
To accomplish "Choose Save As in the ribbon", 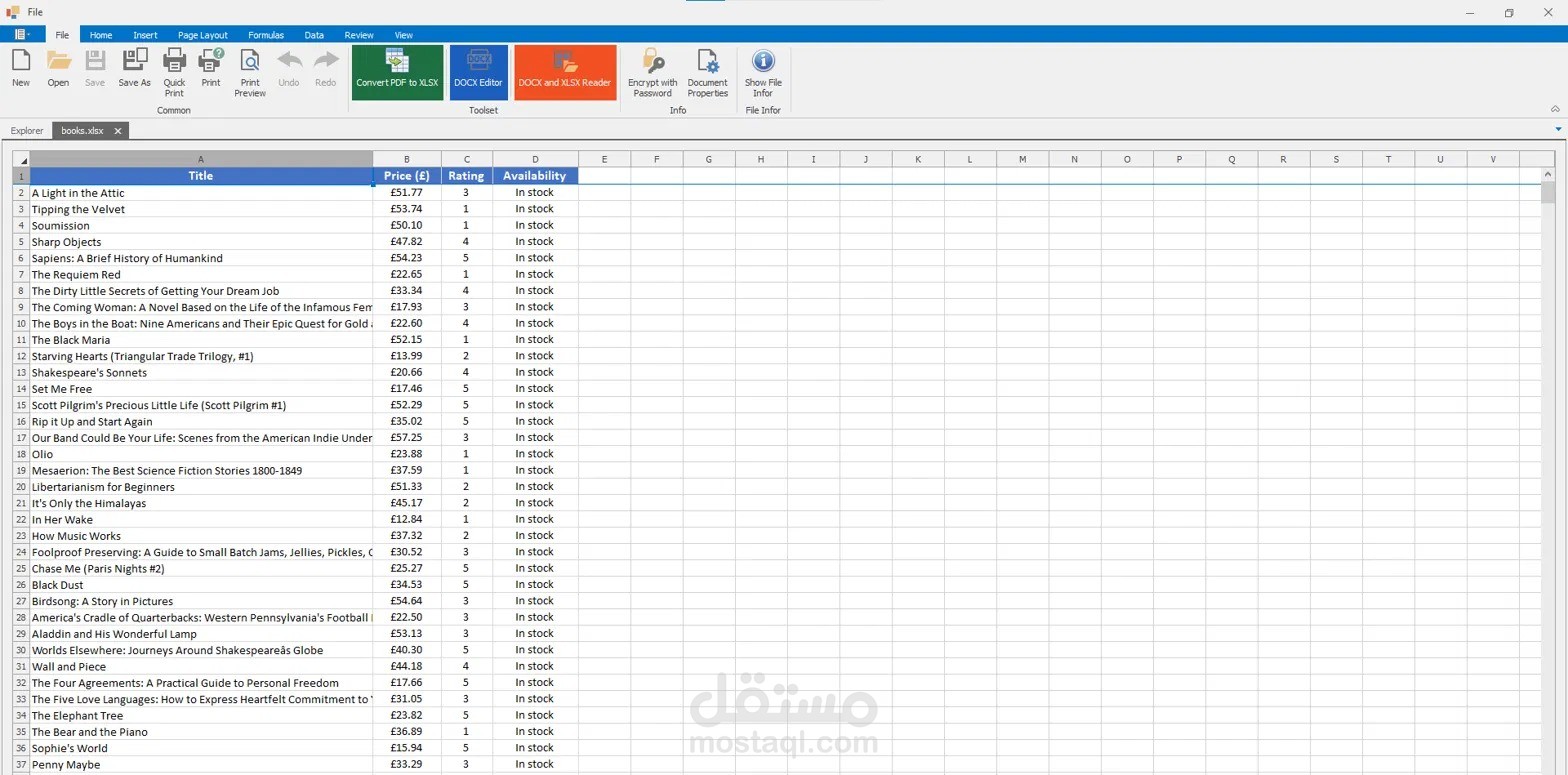I will click(134, 69).
